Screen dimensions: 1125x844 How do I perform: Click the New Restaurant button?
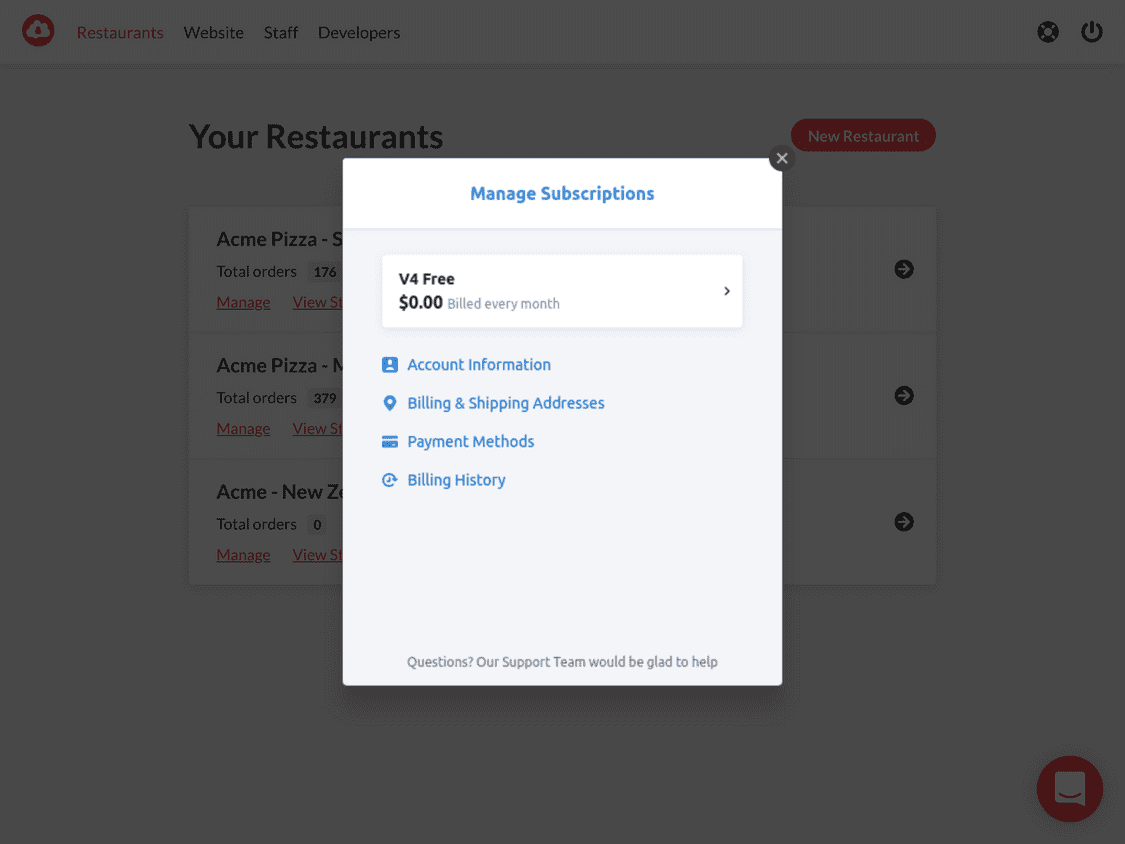point(863,136)
